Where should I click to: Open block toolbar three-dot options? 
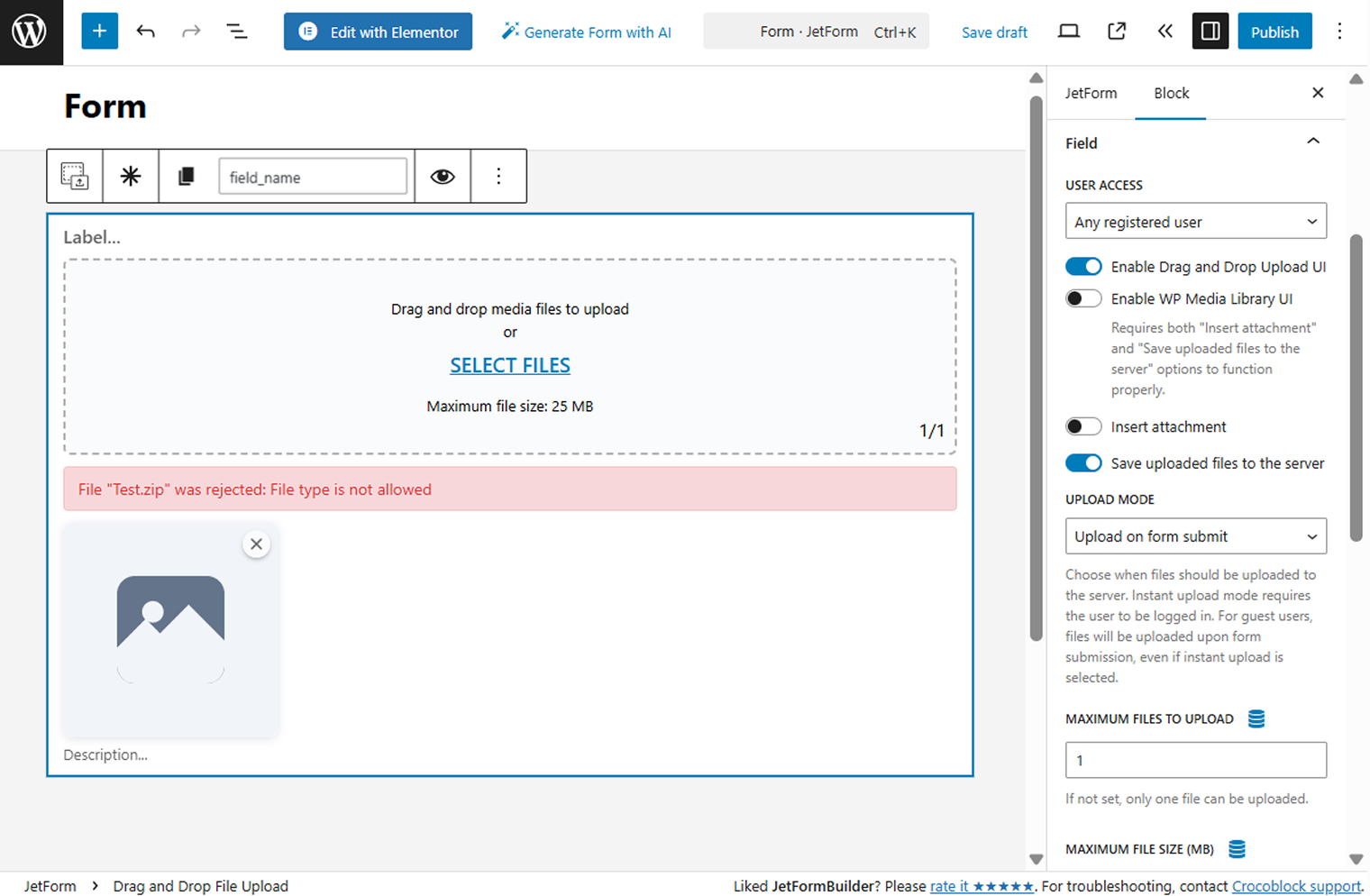click(x=498, y=176)
